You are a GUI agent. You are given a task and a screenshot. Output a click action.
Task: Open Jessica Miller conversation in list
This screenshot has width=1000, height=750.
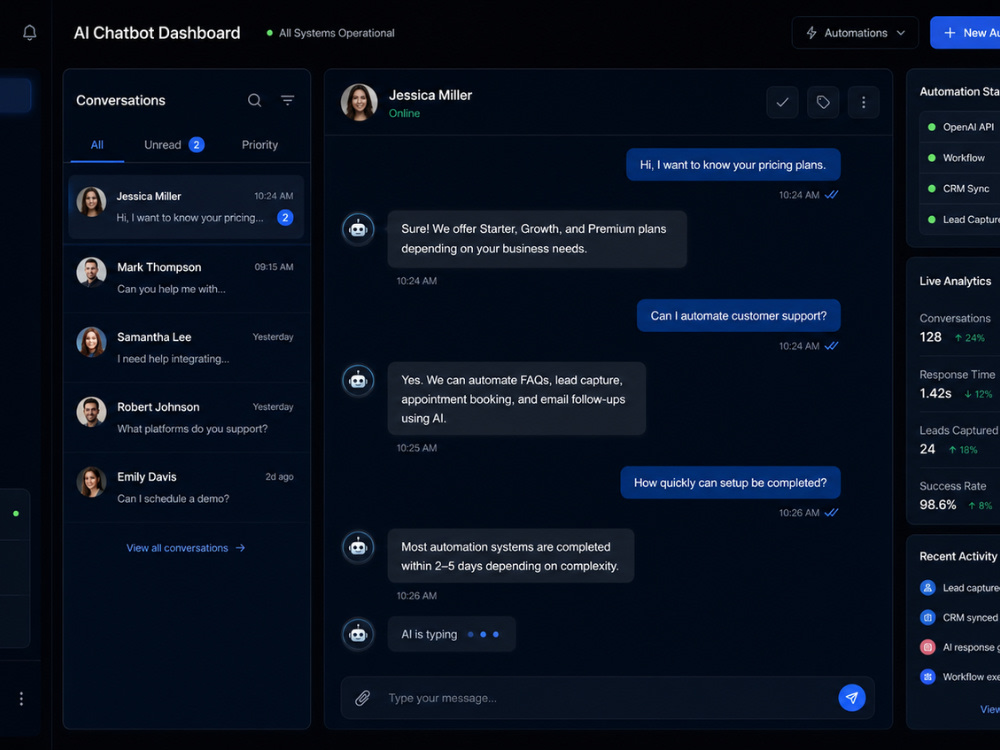point(186,207)
